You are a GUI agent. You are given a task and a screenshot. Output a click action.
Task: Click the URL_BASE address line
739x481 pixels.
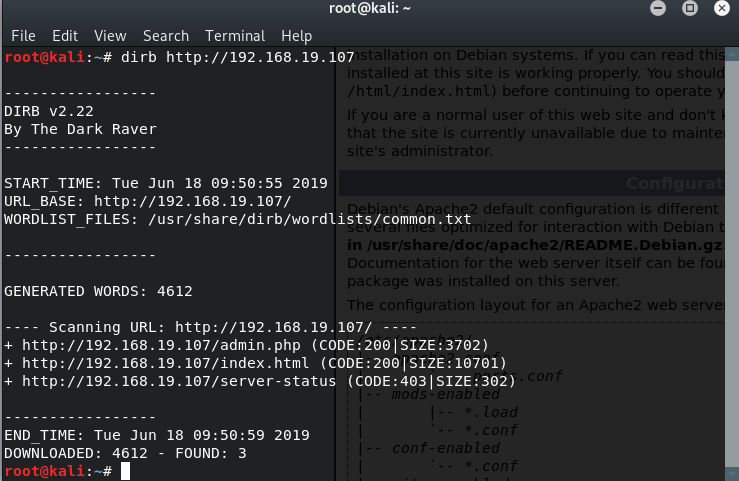pos(148,201)
